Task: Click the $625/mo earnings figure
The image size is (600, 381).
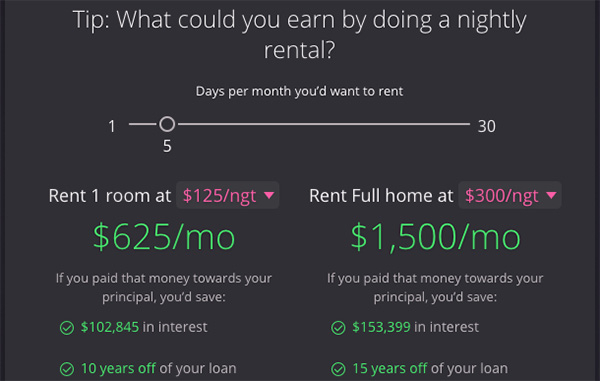Action: 164,237
